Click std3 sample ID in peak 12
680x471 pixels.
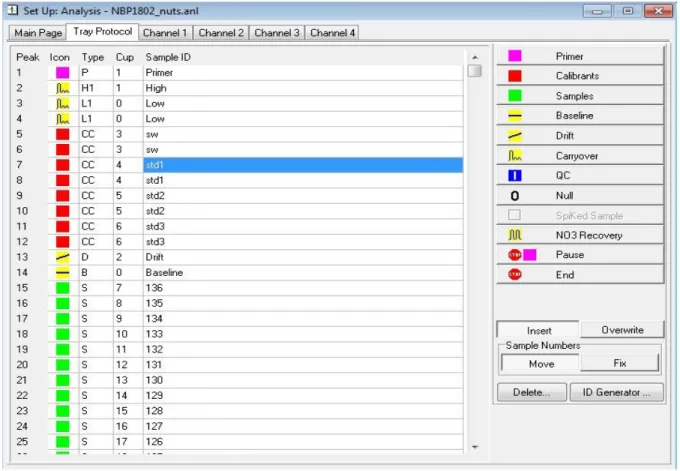tap(155, 242)
